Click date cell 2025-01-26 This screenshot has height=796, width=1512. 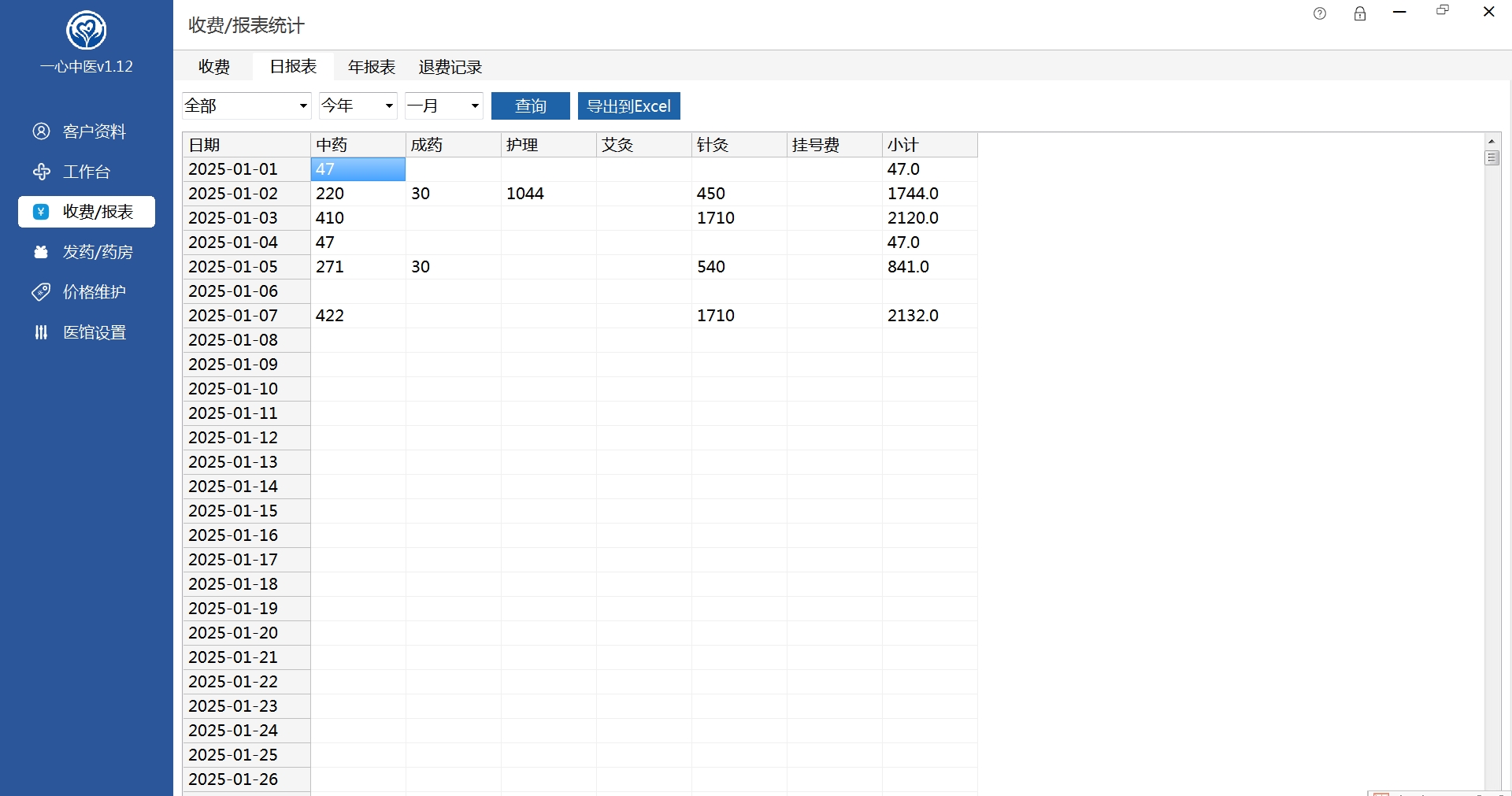coord(246,779)
